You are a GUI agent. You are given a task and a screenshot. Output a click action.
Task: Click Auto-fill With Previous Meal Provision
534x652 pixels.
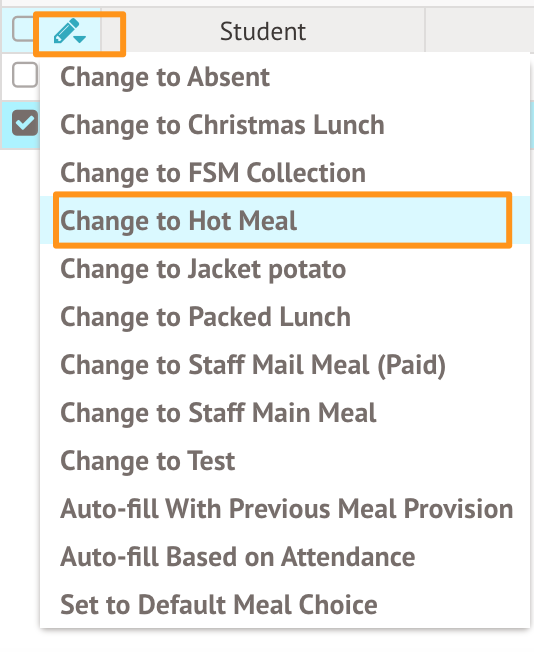tap(285, 509)
